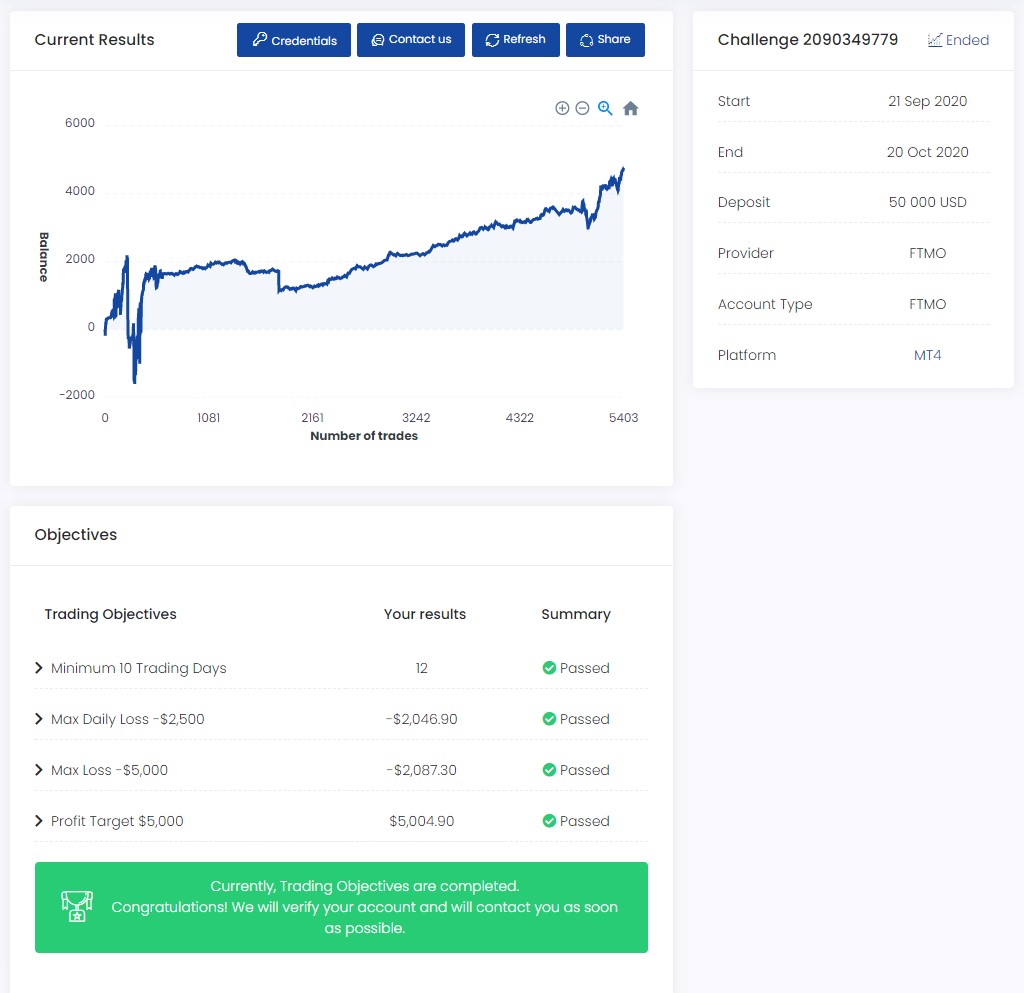Select the magnifier selection zoom tool
The height and width of the screenshot is (993, 1024).
tap(605, 108)
